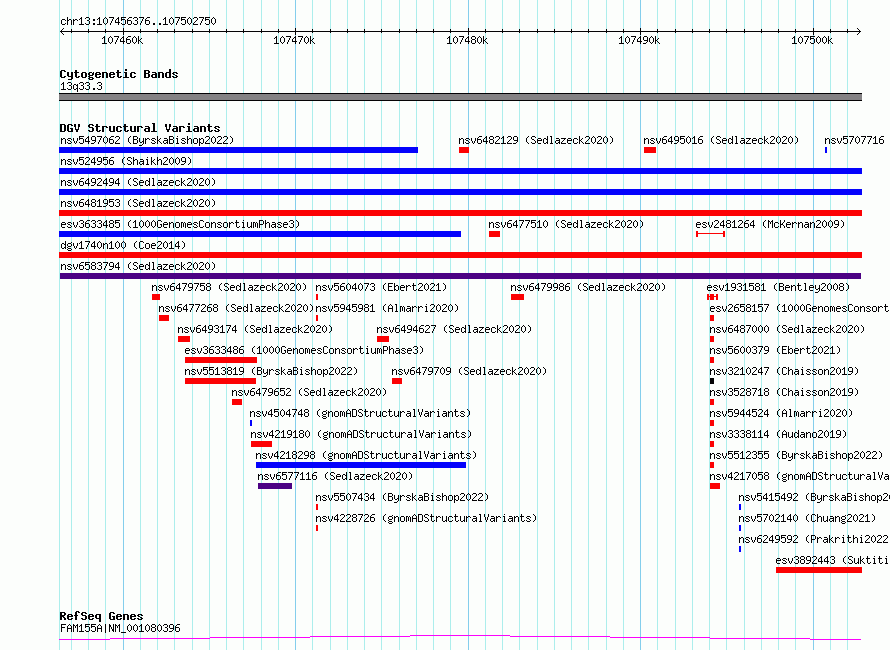Viewport: 890px width, 650px height.
Task: Click the FAM155A|NM_001080396 gene label
Action: [120, 628]
